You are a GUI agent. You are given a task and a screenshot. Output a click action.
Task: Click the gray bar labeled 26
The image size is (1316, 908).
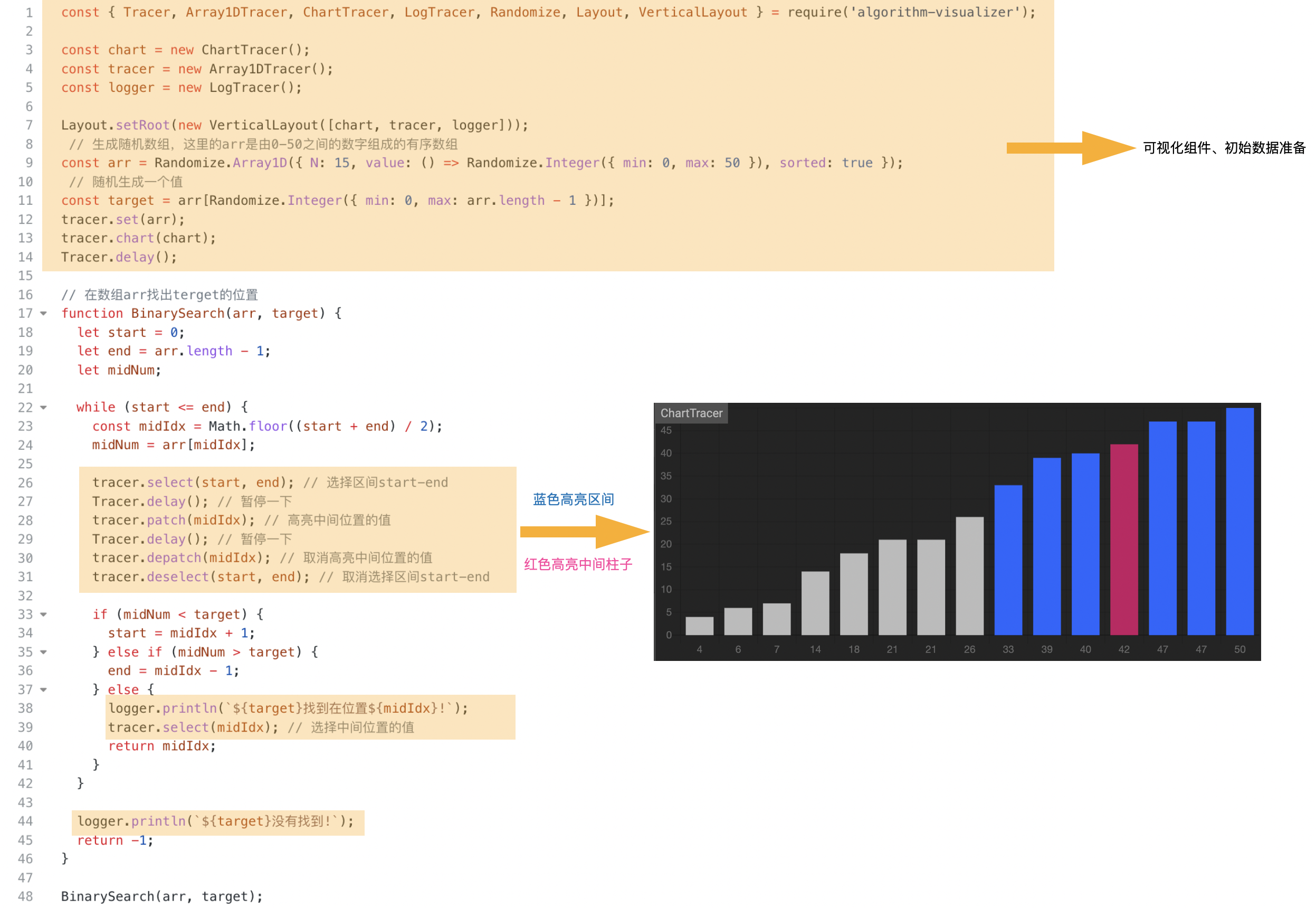(970, 576)
